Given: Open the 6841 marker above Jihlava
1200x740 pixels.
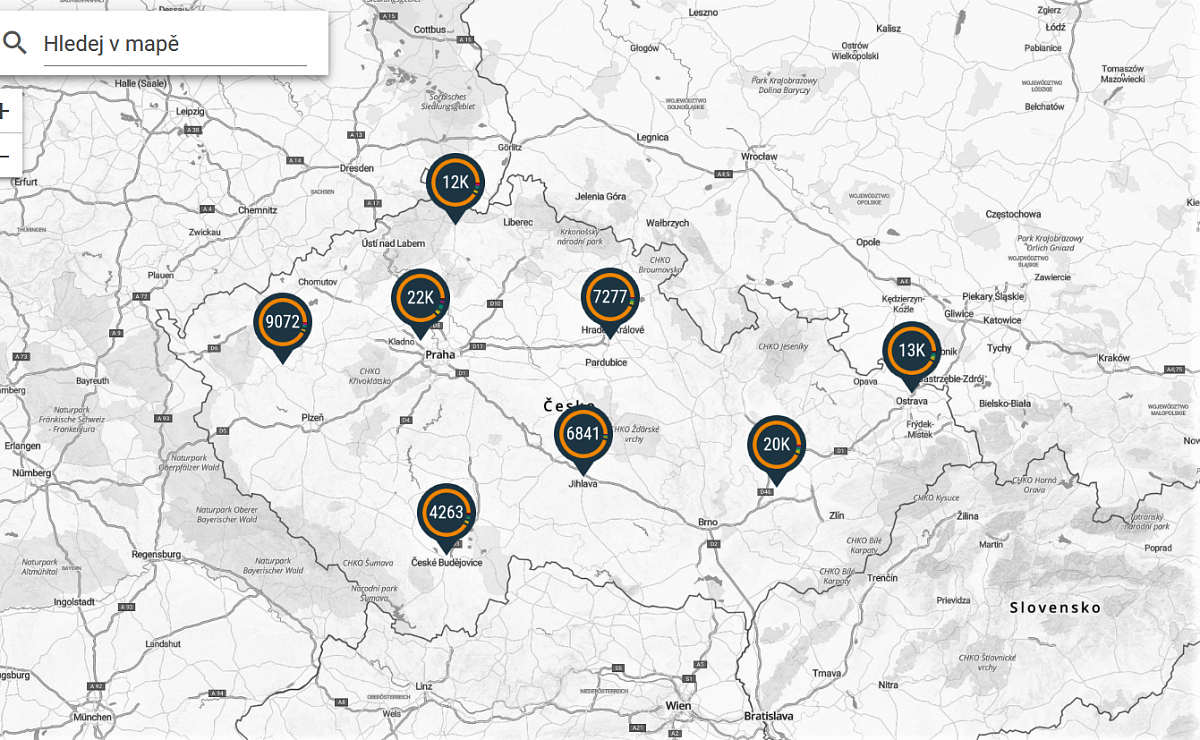Looking at the screenshot, I should (583, 434).
